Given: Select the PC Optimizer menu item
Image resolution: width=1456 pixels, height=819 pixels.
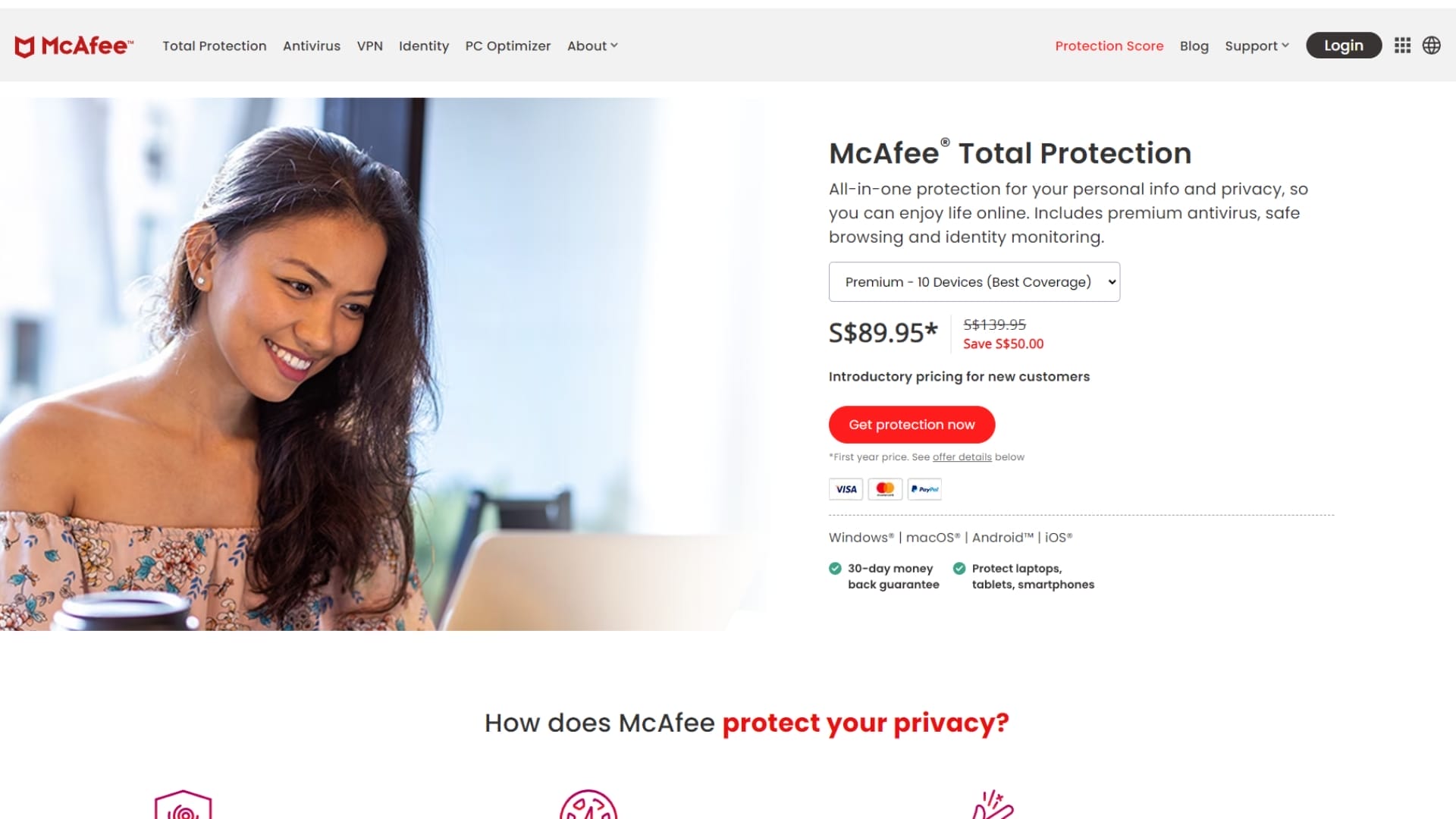Looking at the screenshot, I should point(508,46).
